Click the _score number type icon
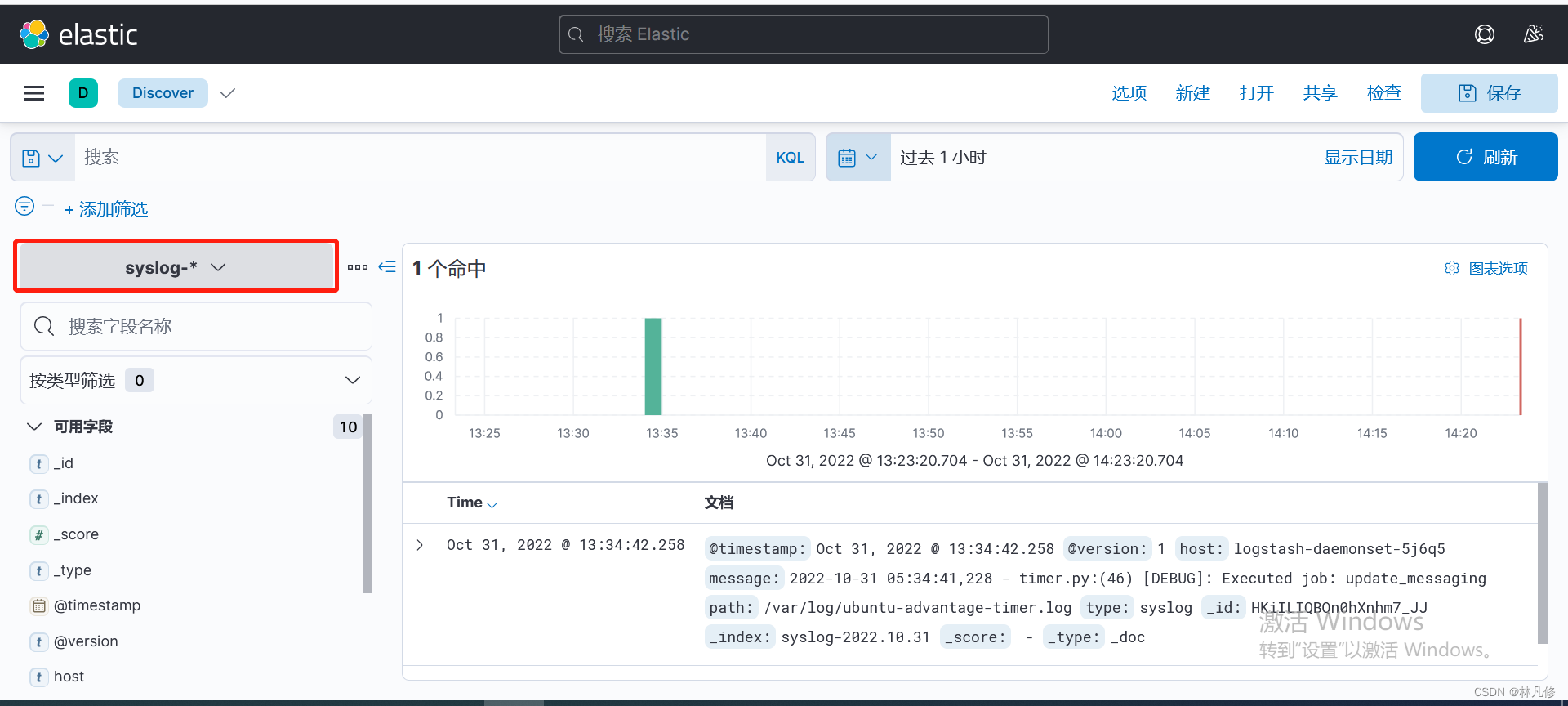Viewport: 1568px width, 706px height. (38, 535)
